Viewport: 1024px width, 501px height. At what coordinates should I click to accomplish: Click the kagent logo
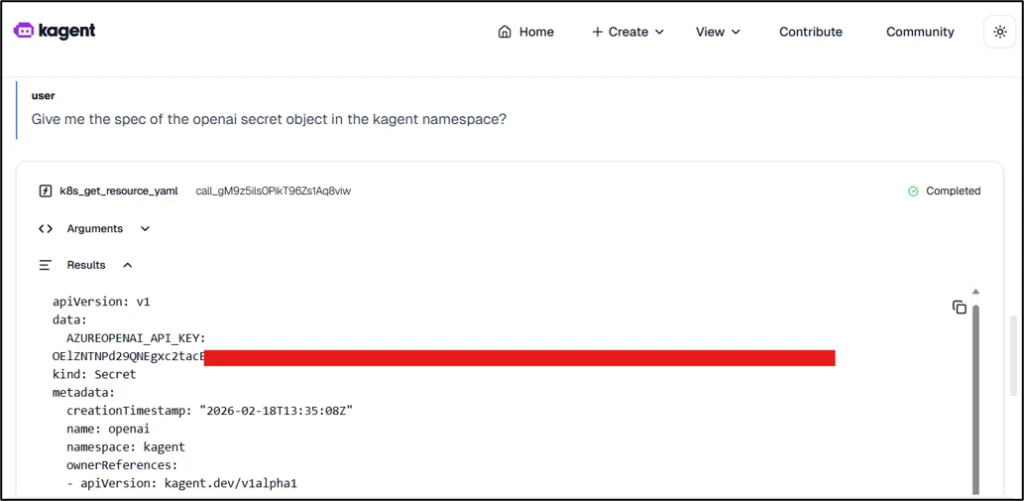tap(54, 31)
